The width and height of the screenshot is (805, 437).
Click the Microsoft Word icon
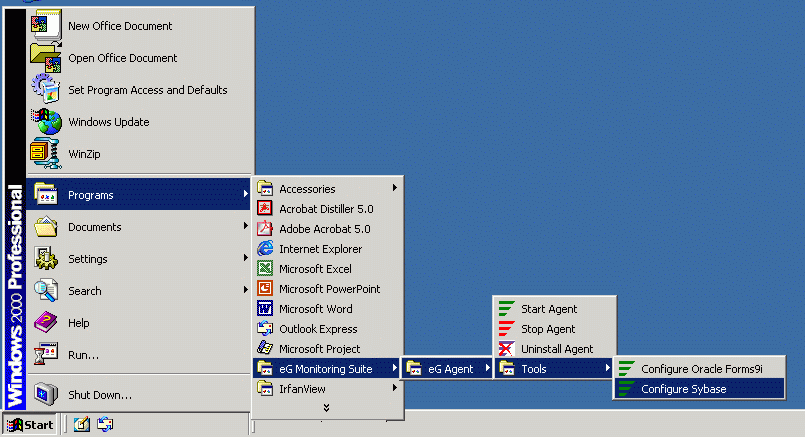(265, 309)
